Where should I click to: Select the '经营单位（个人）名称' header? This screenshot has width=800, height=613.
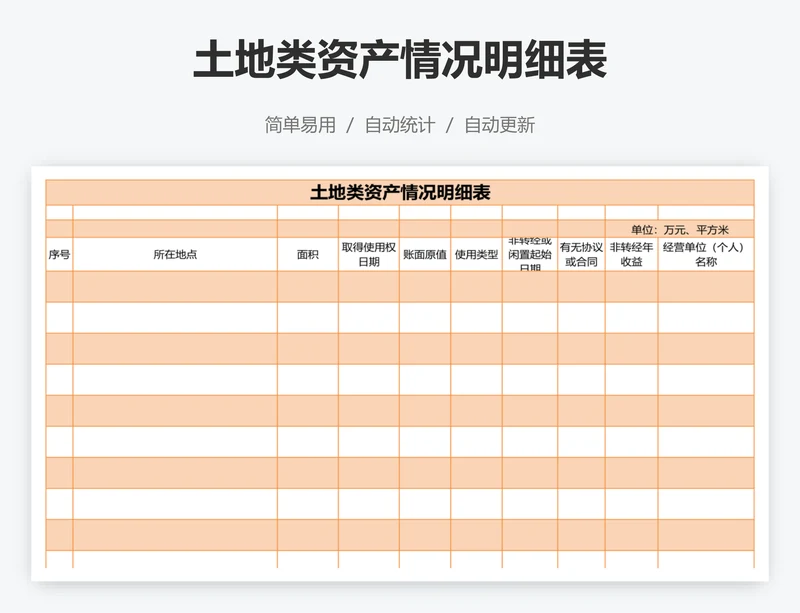[x=706, y=254]
